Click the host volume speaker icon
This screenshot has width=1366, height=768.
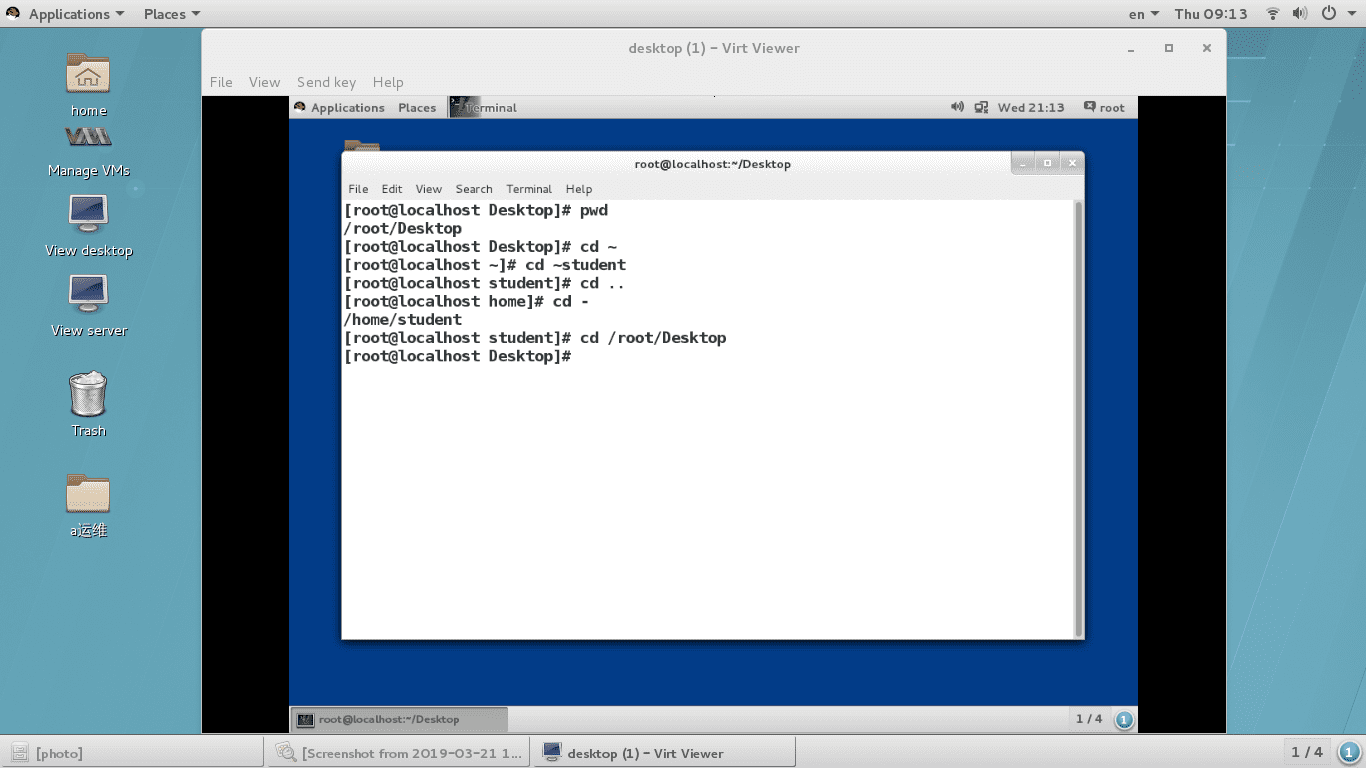point(1300,14)
